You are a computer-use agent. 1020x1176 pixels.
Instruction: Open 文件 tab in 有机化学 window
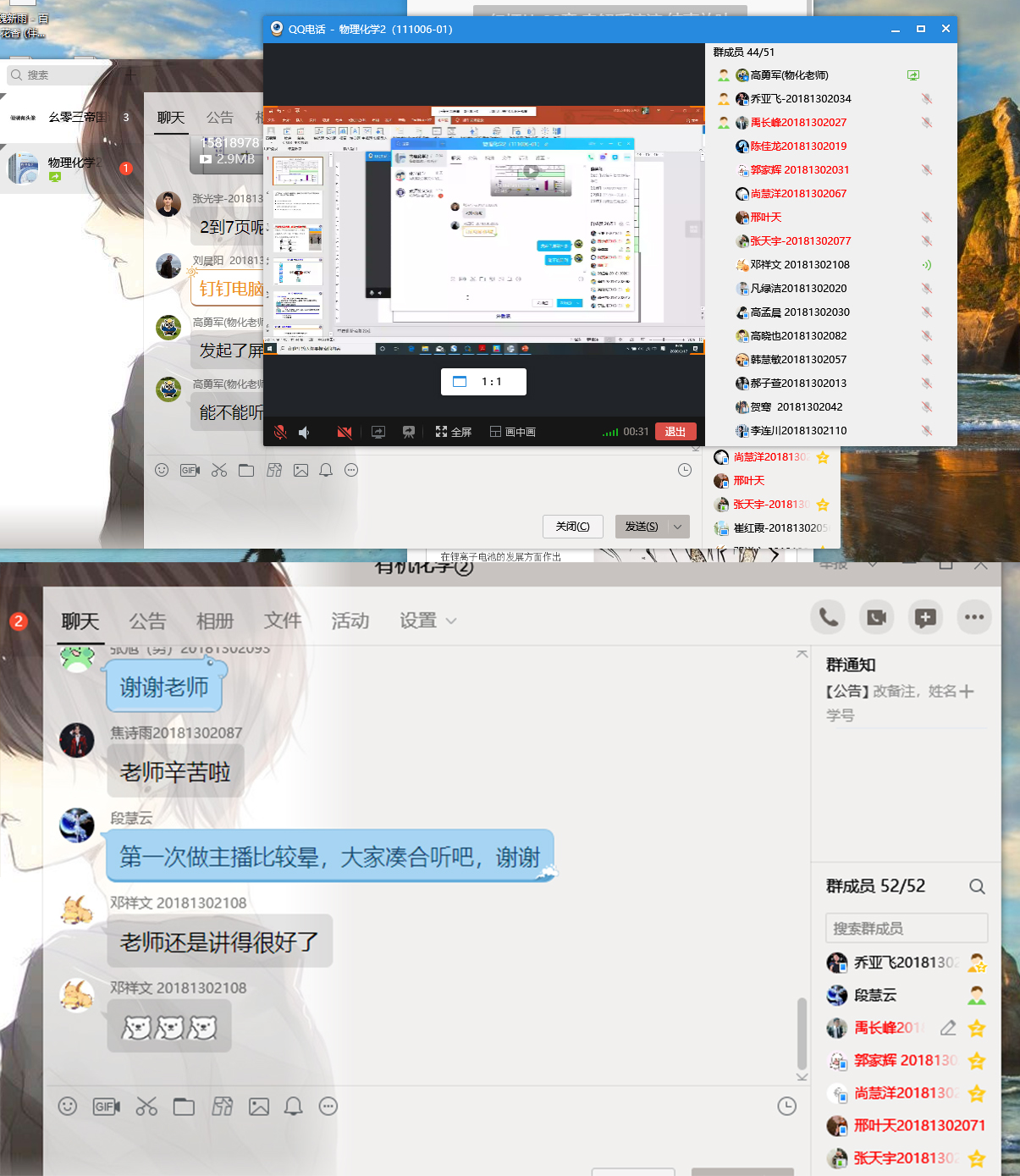coord(283,621)
